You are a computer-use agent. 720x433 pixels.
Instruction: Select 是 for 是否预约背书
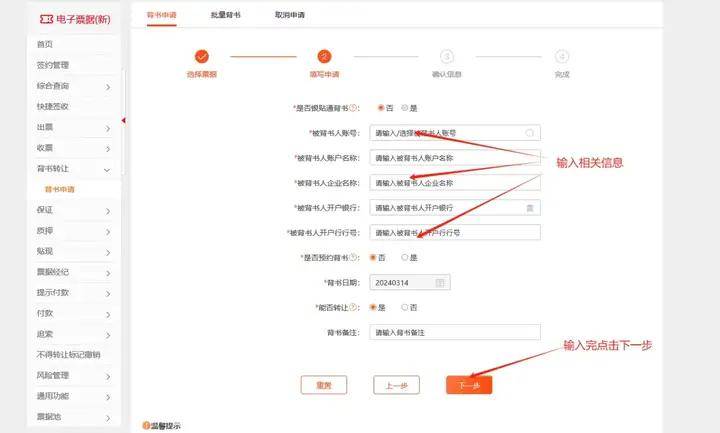405,258
